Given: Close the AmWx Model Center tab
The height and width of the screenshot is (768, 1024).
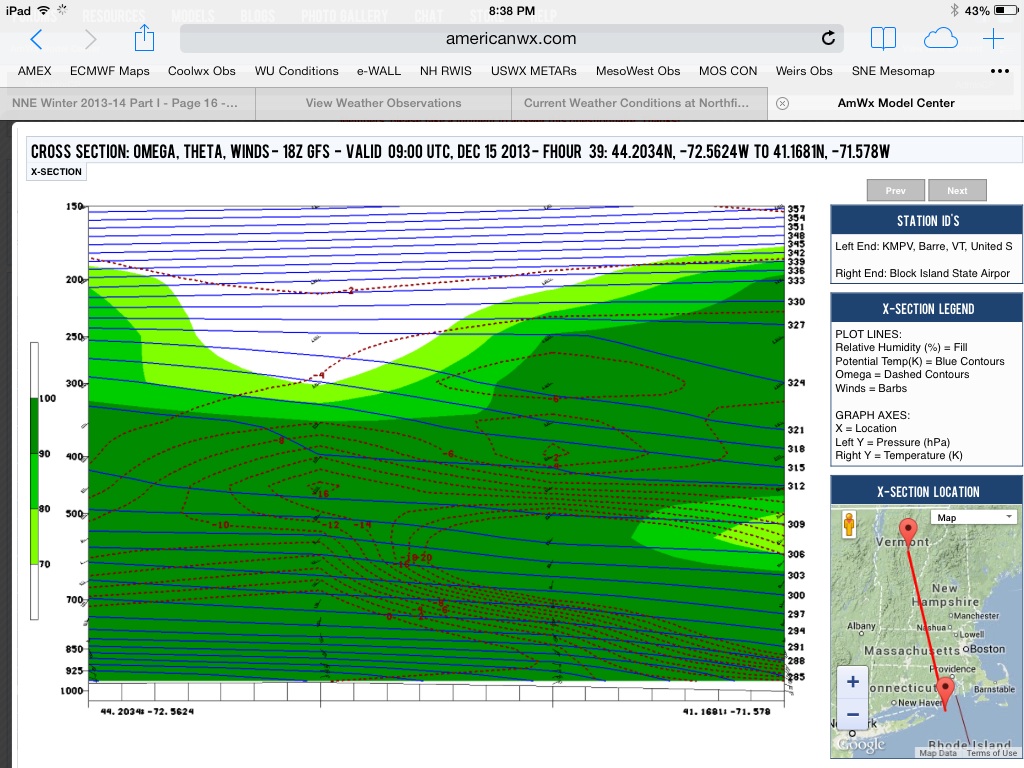Looking at the screenshot, I should pyautogui.click(x=783, y=103).
